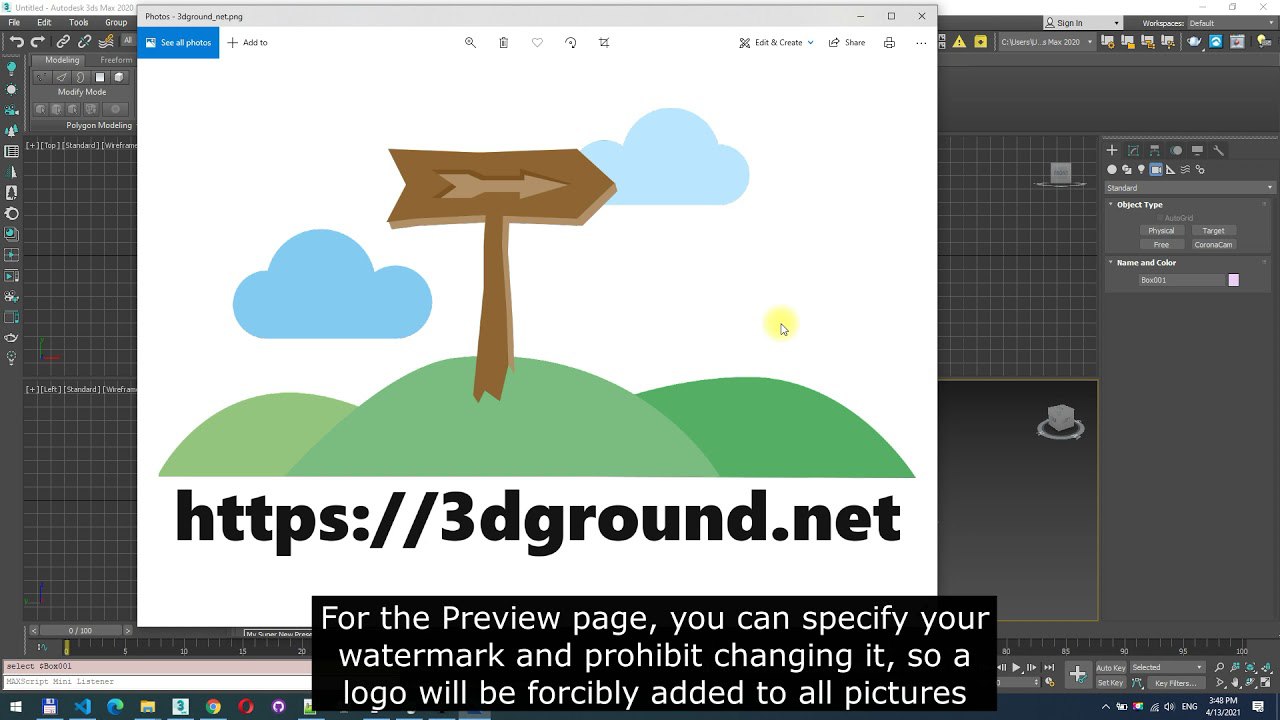Select the Helpers category icon
Image resolution: width=1280 pixels, height=720 pixels.
click(x=1171, y=170)
